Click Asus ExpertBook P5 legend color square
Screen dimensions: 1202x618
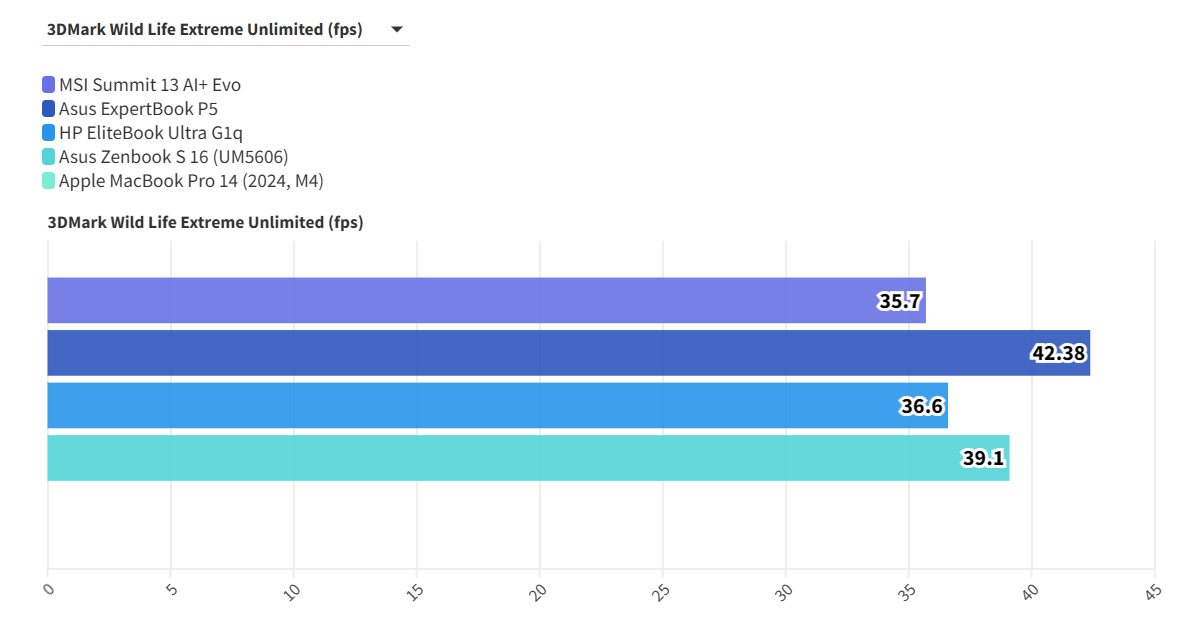tap(49, 109)
